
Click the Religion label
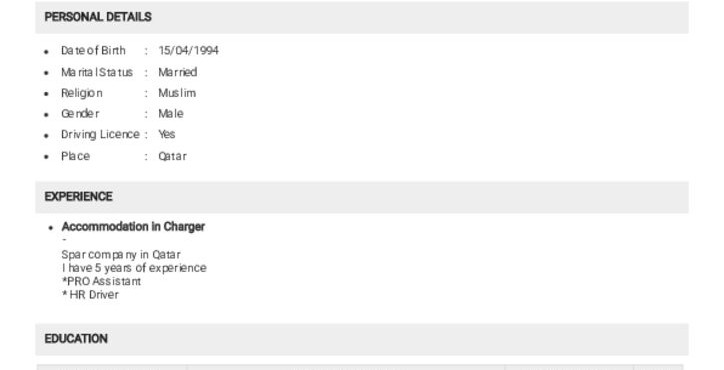(x=82, y=93)
